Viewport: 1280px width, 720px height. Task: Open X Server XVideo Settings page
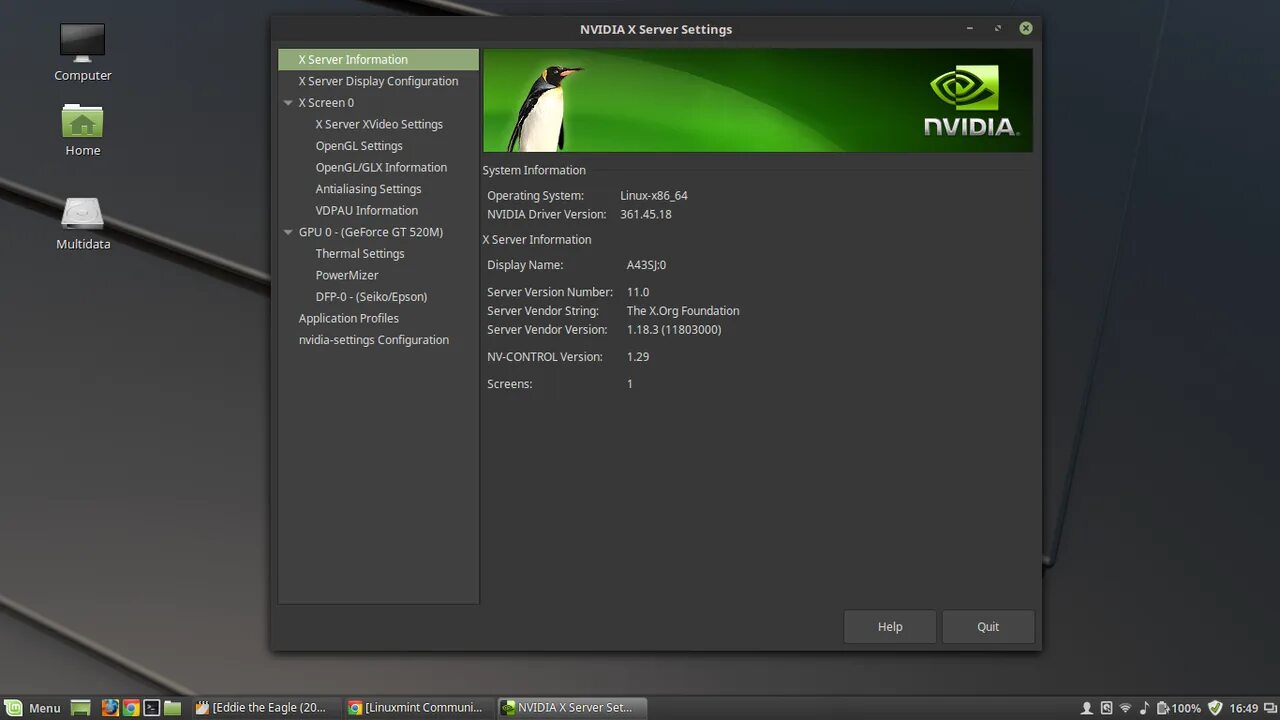click(379, 124)
